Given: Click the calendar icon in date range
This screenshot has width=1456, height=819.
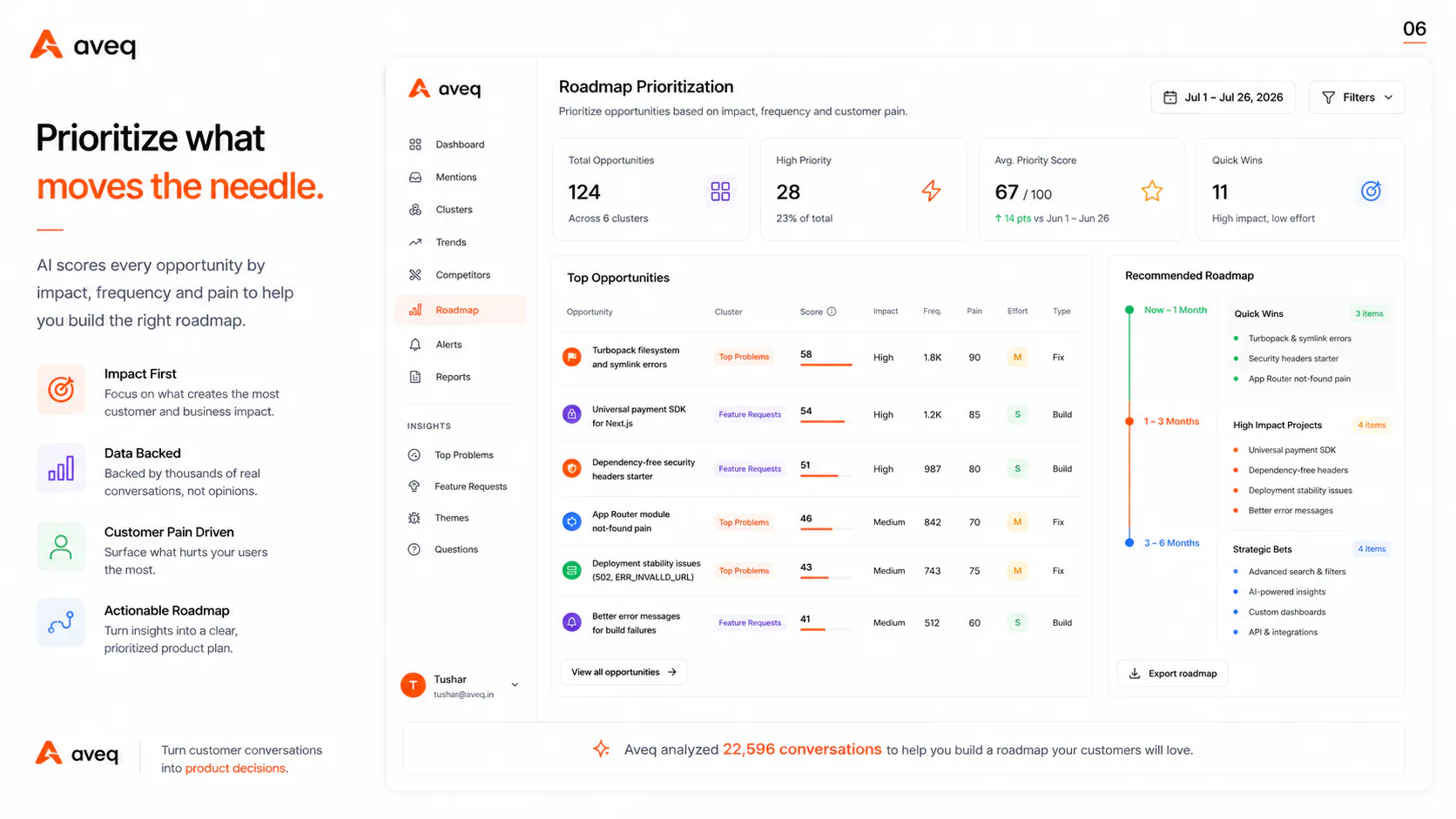Looking at the screenshot, I should pos(1170,97).
